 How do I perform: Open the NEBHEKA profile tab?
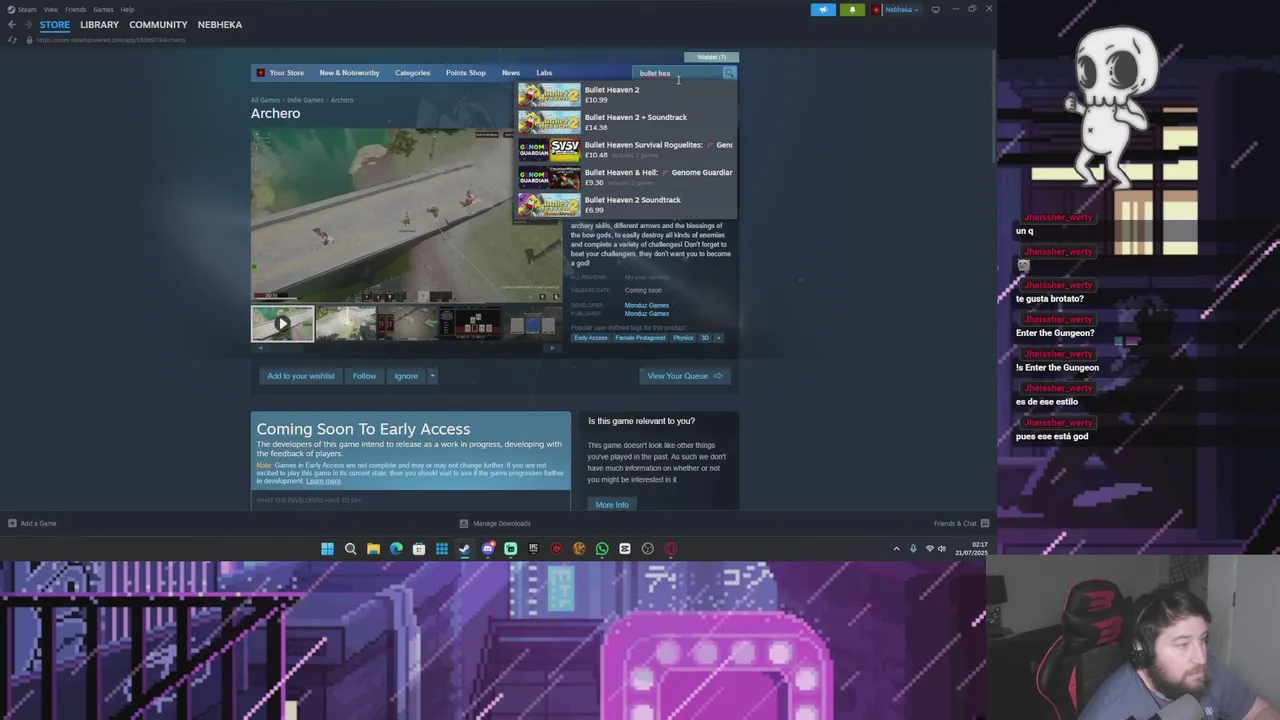click(219, 24)
